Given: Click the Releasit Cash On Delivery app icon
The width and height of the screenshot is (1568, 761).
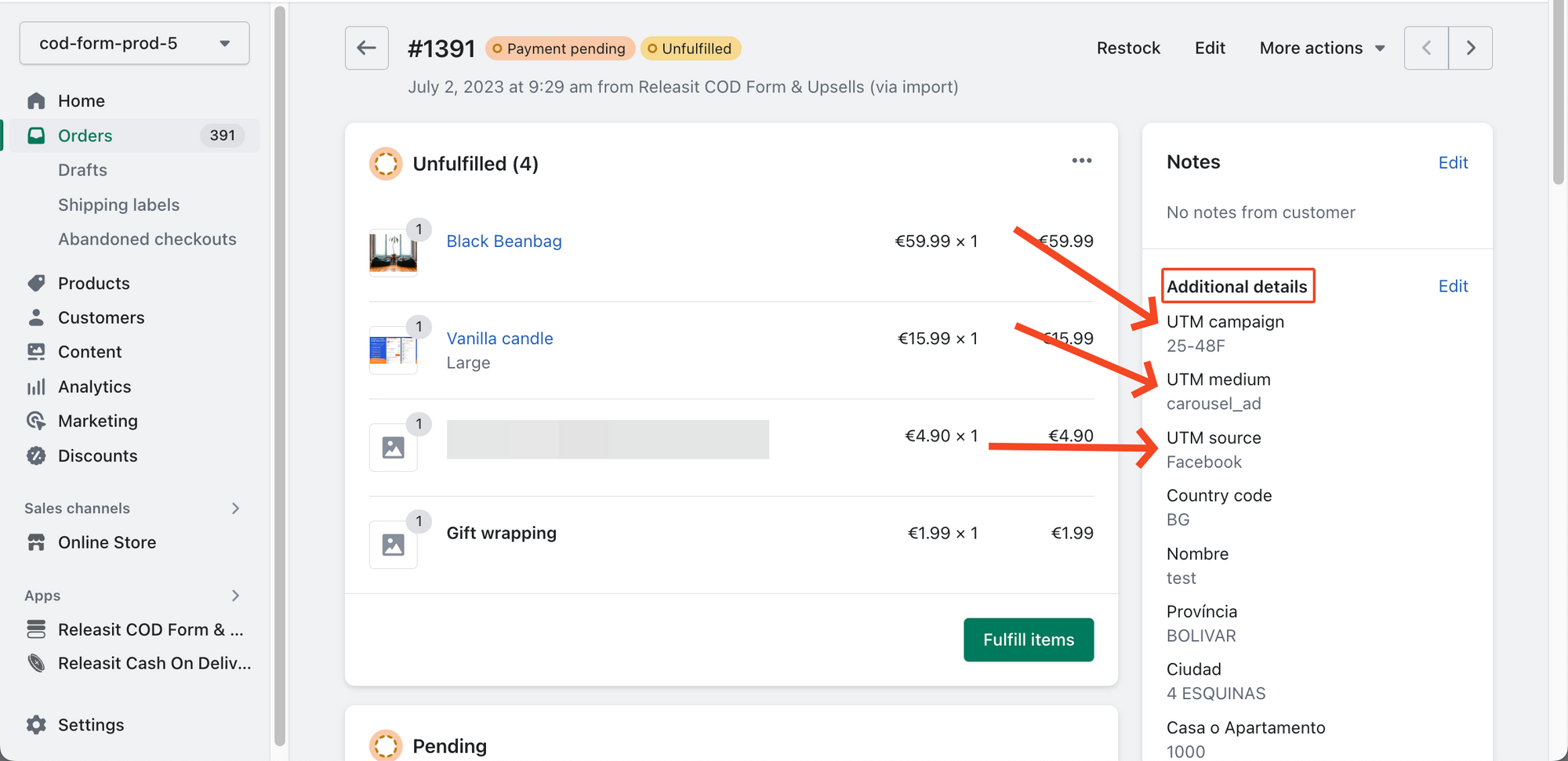Looking at the screenshot, I should 36,663.
